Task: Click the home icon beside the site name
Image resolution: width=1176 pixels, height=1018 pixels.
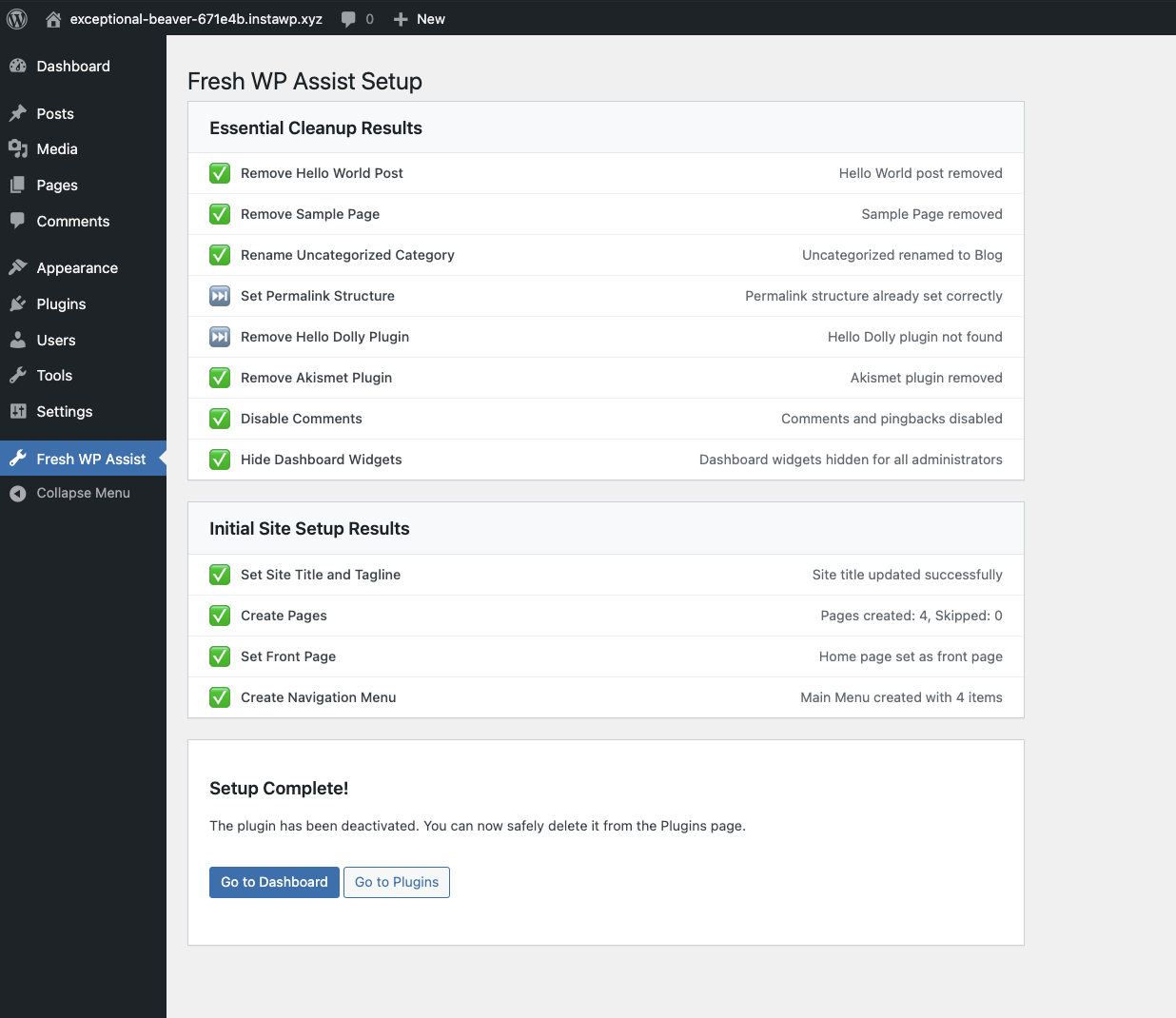Action: click(x=53, y=19)
